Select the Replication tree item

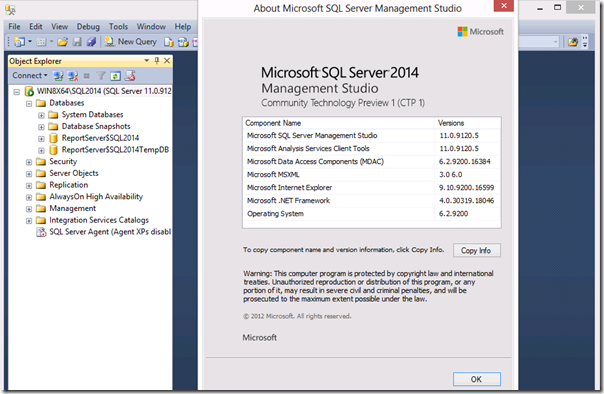[69, 185]
